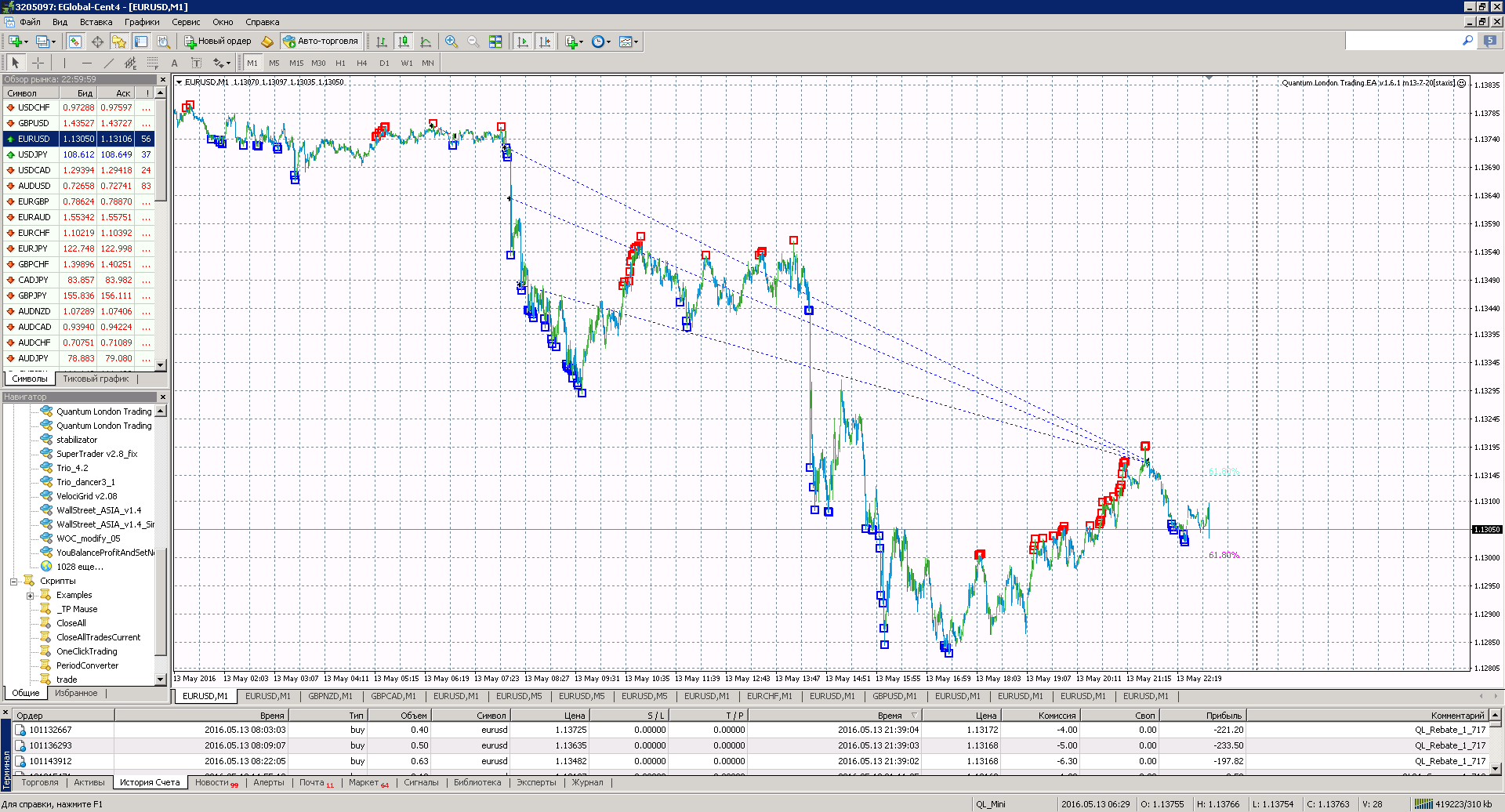1505x812 pixels.
Task: Toggle the Авто-торговля auto trading button
Action: click(321, 42)
